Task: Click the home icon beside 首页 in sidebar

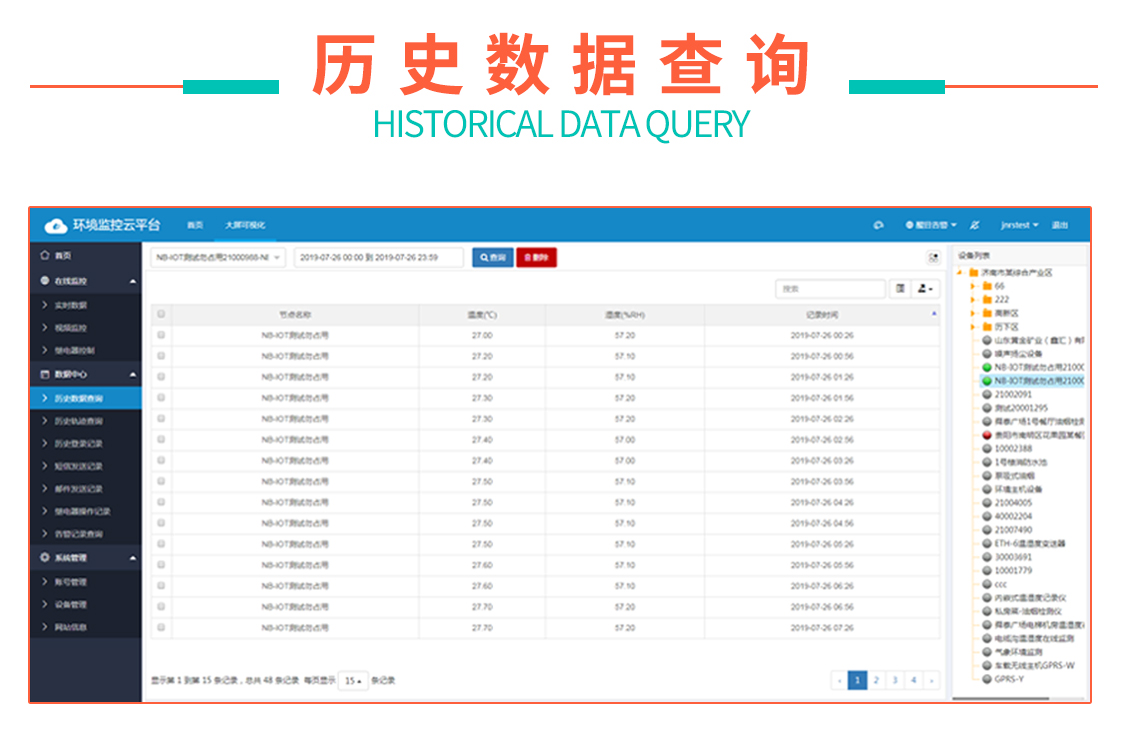Action: click(x=45, y=256)
